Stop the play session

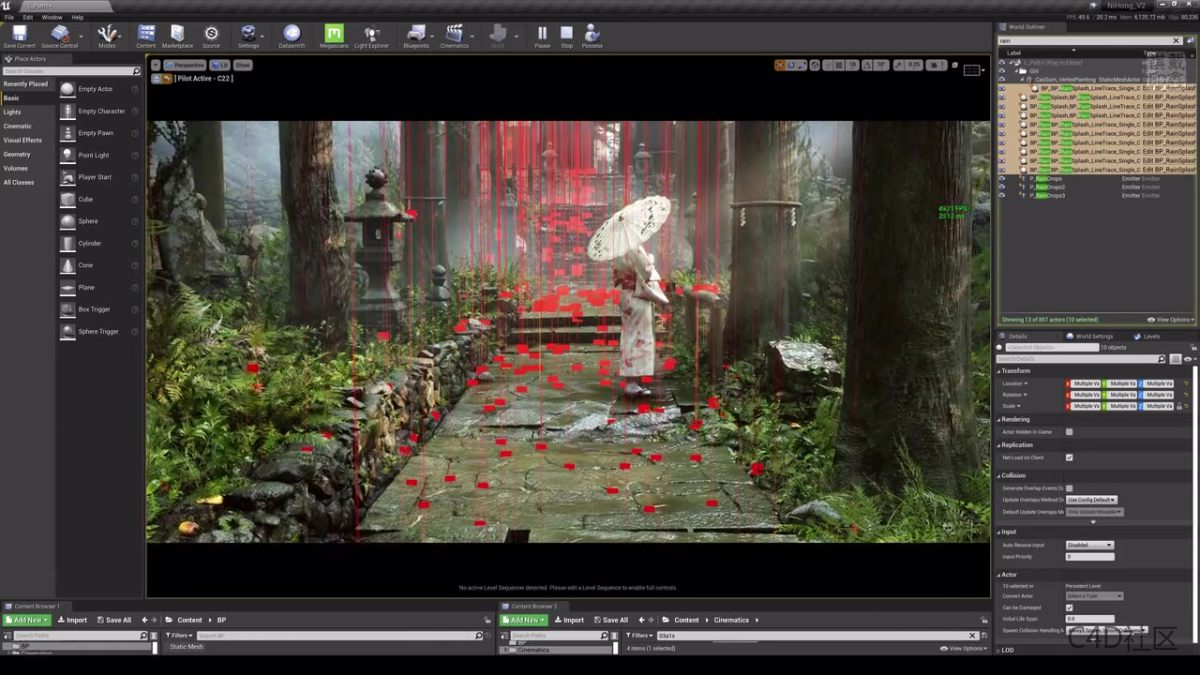coord(567,36)
